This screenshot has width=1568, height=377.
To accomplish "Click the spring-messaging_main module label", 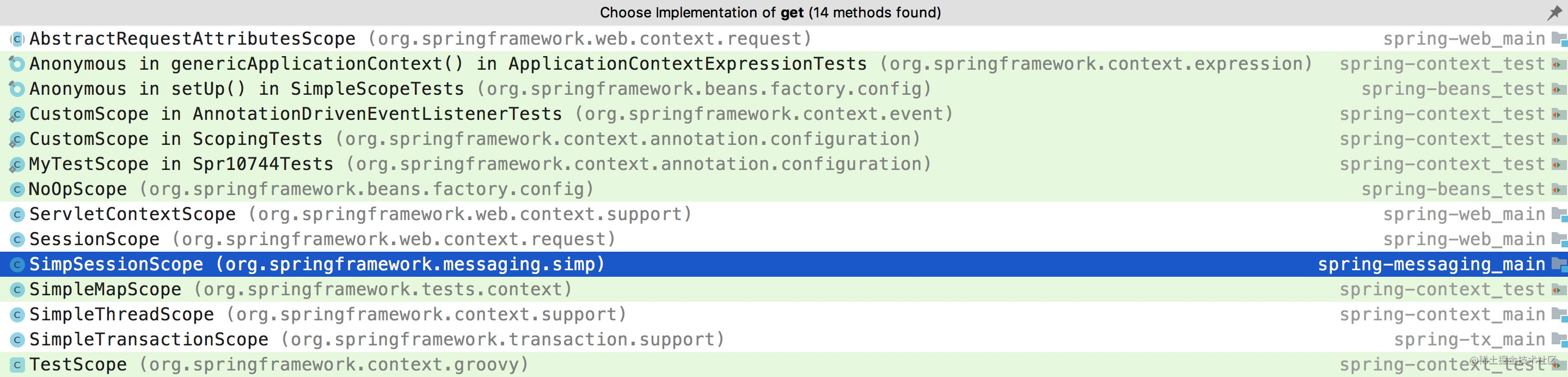I will (x=1431, y=264).
